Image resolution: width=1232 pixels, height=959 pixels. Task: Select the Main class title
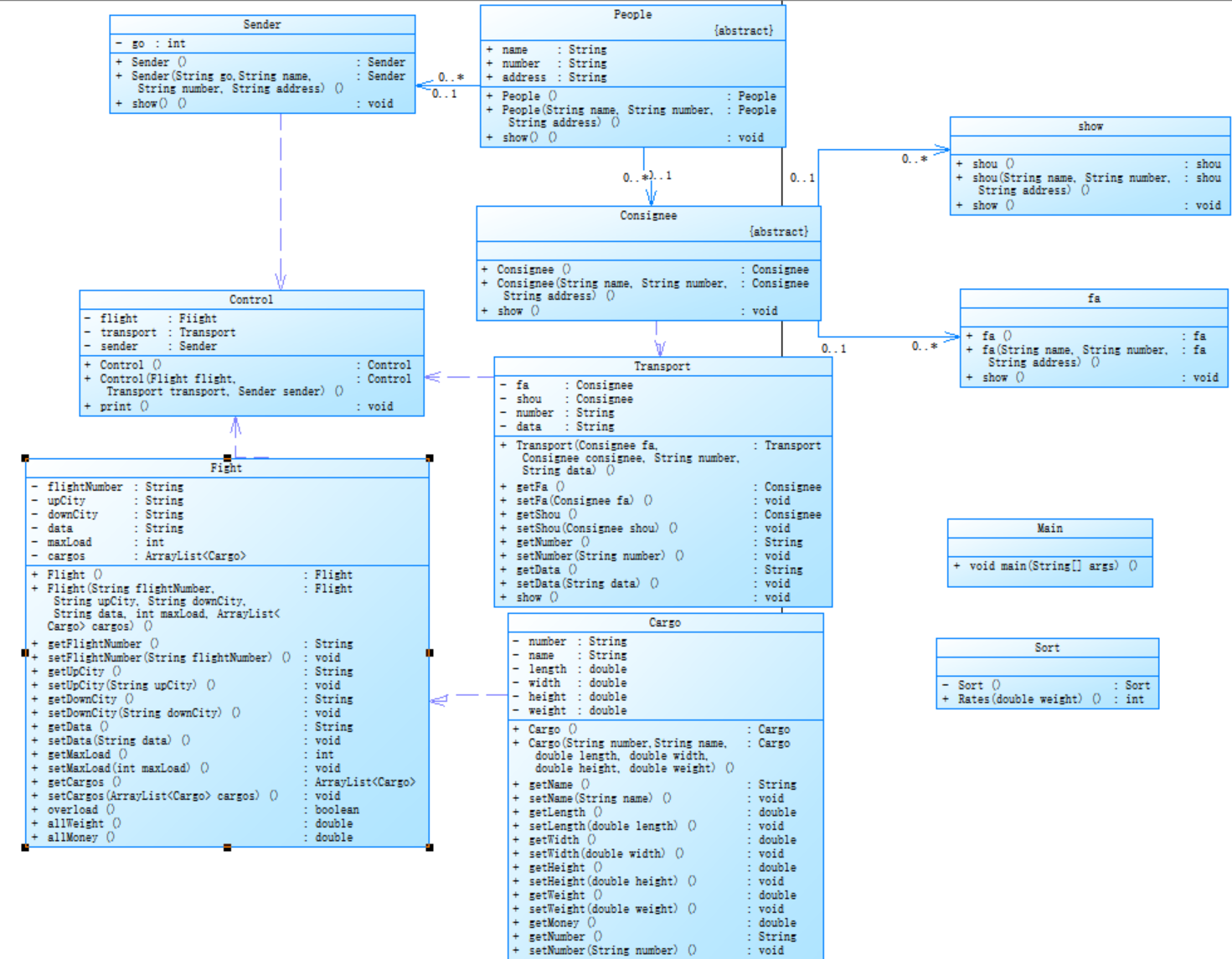1049,528
